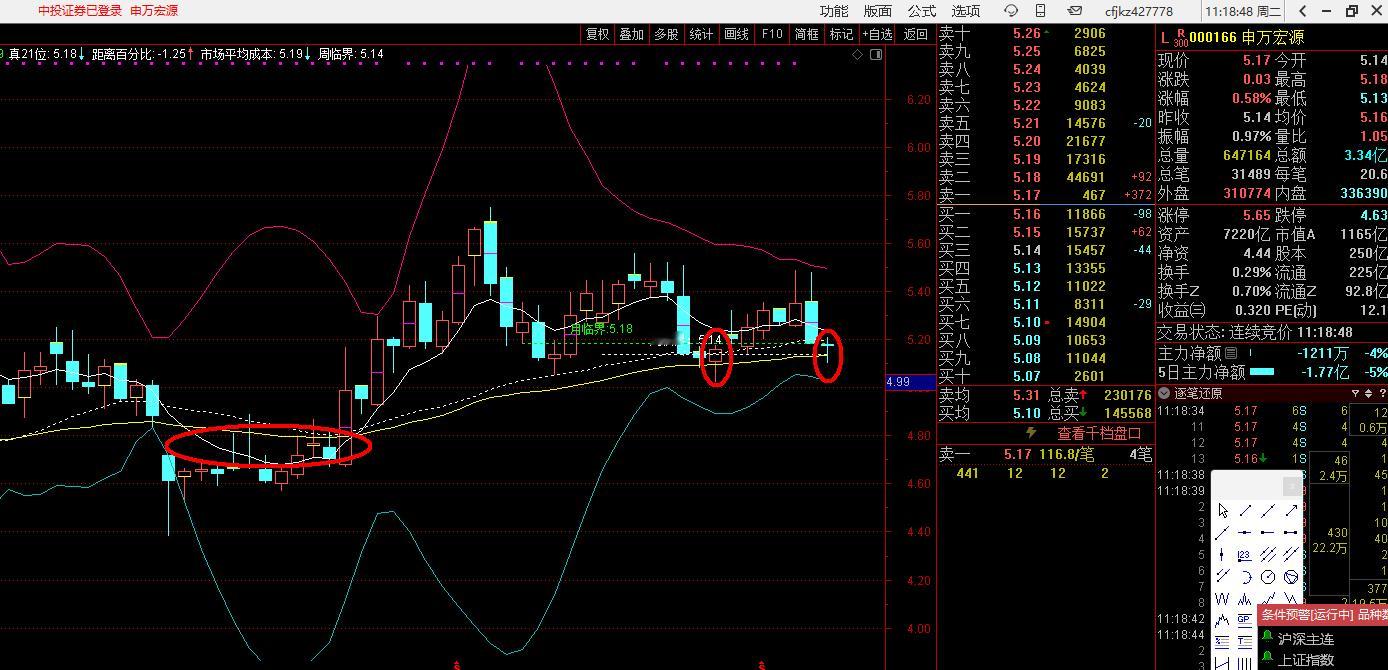Click the refresh service icon in title bar

pyautogui.click(x=1011, y=11)
